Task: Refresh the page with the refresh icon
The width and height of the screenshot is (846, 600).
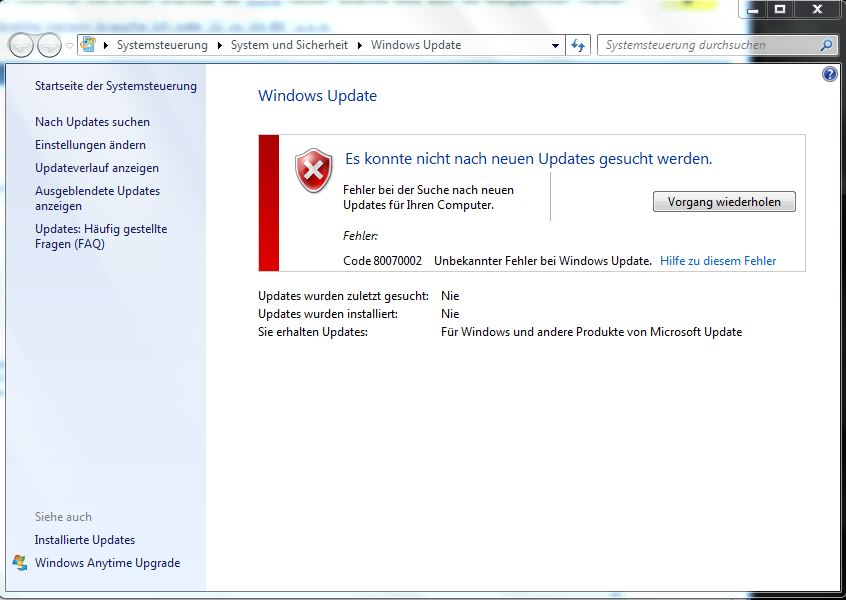Action: [578, 45]
